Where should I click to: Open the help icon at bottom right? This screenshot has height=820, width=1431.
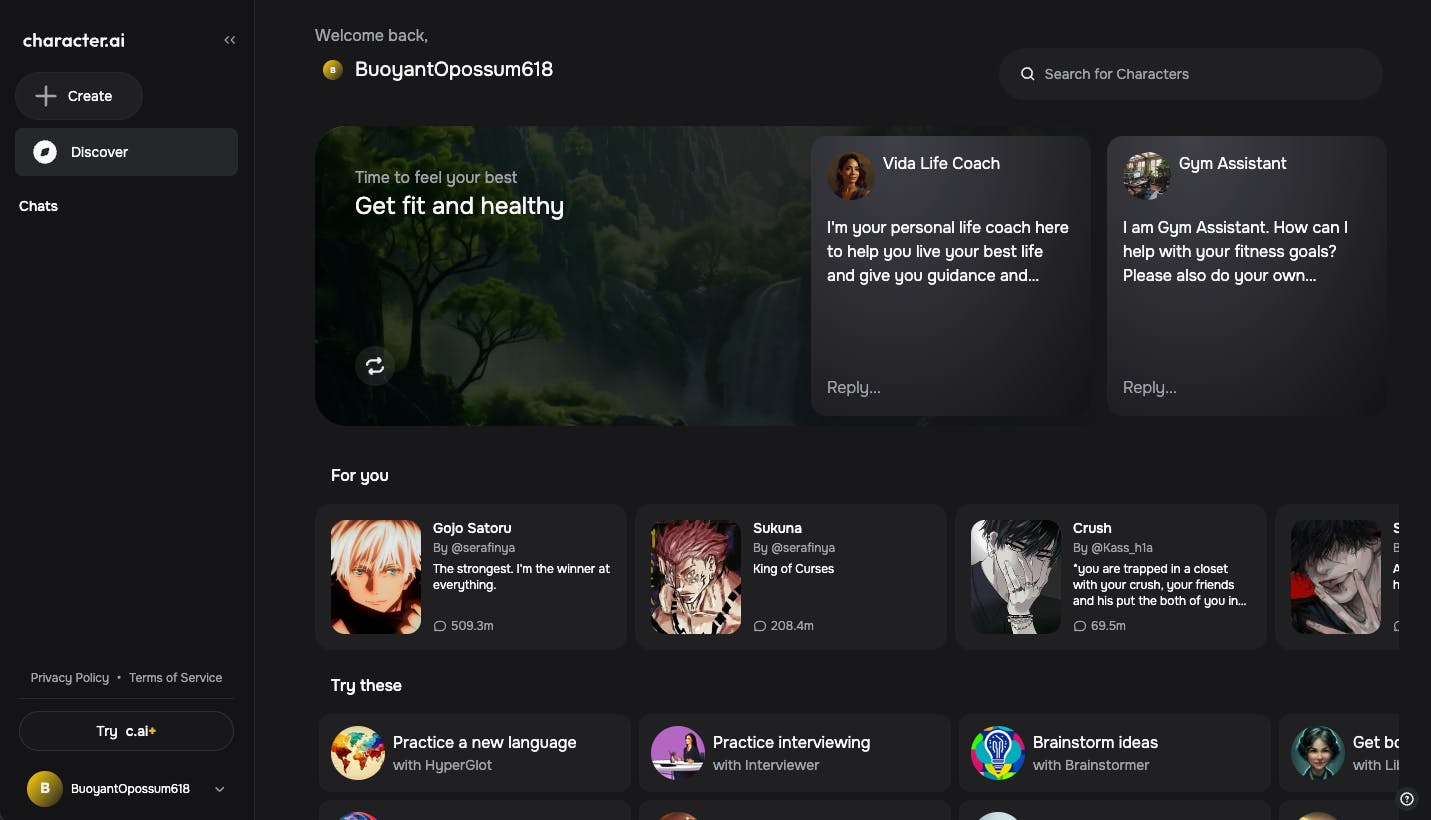click(1406, 798)
